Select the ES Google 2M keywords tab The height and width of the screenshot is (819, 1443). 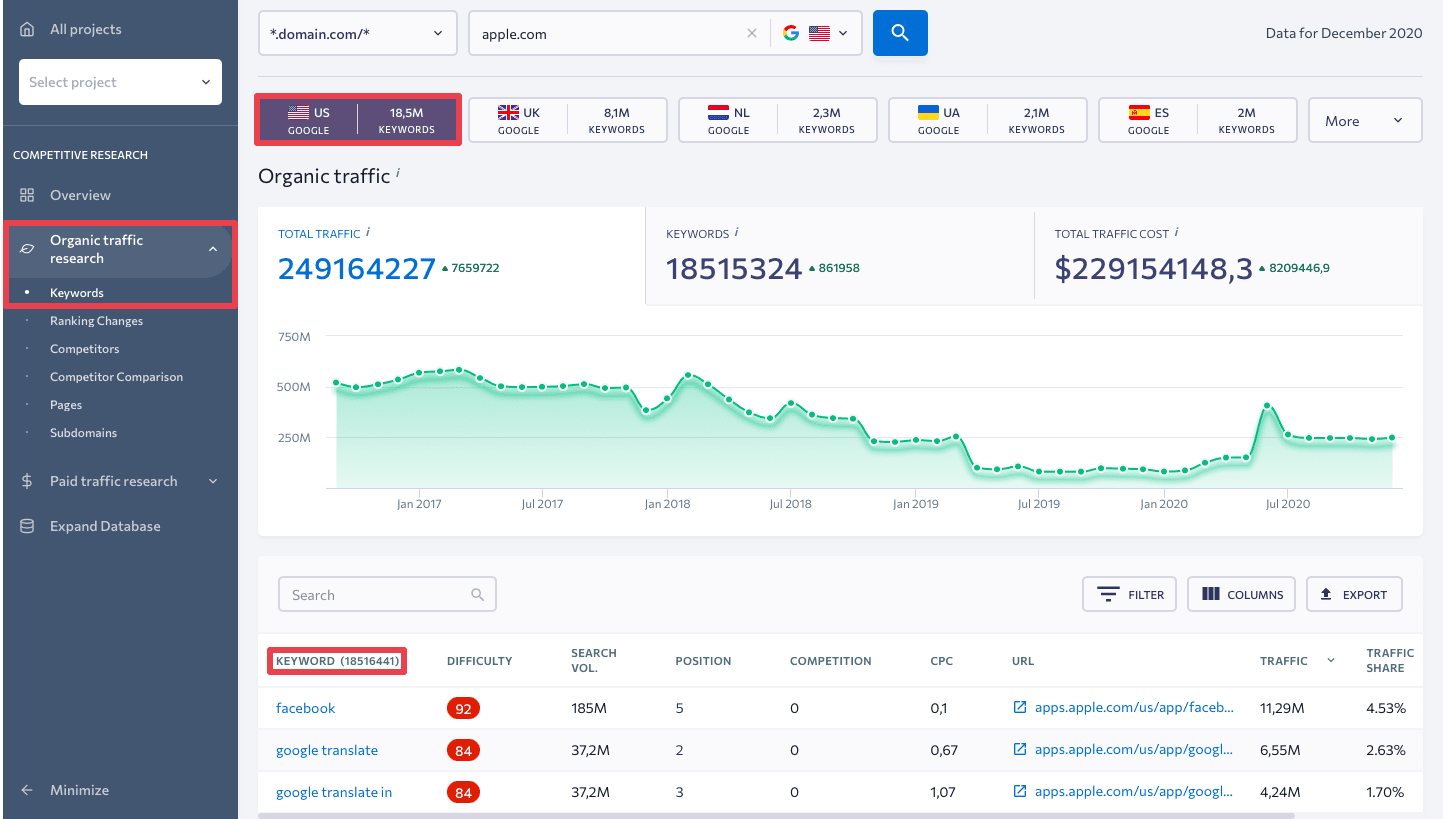click(x=1198, y=120)
